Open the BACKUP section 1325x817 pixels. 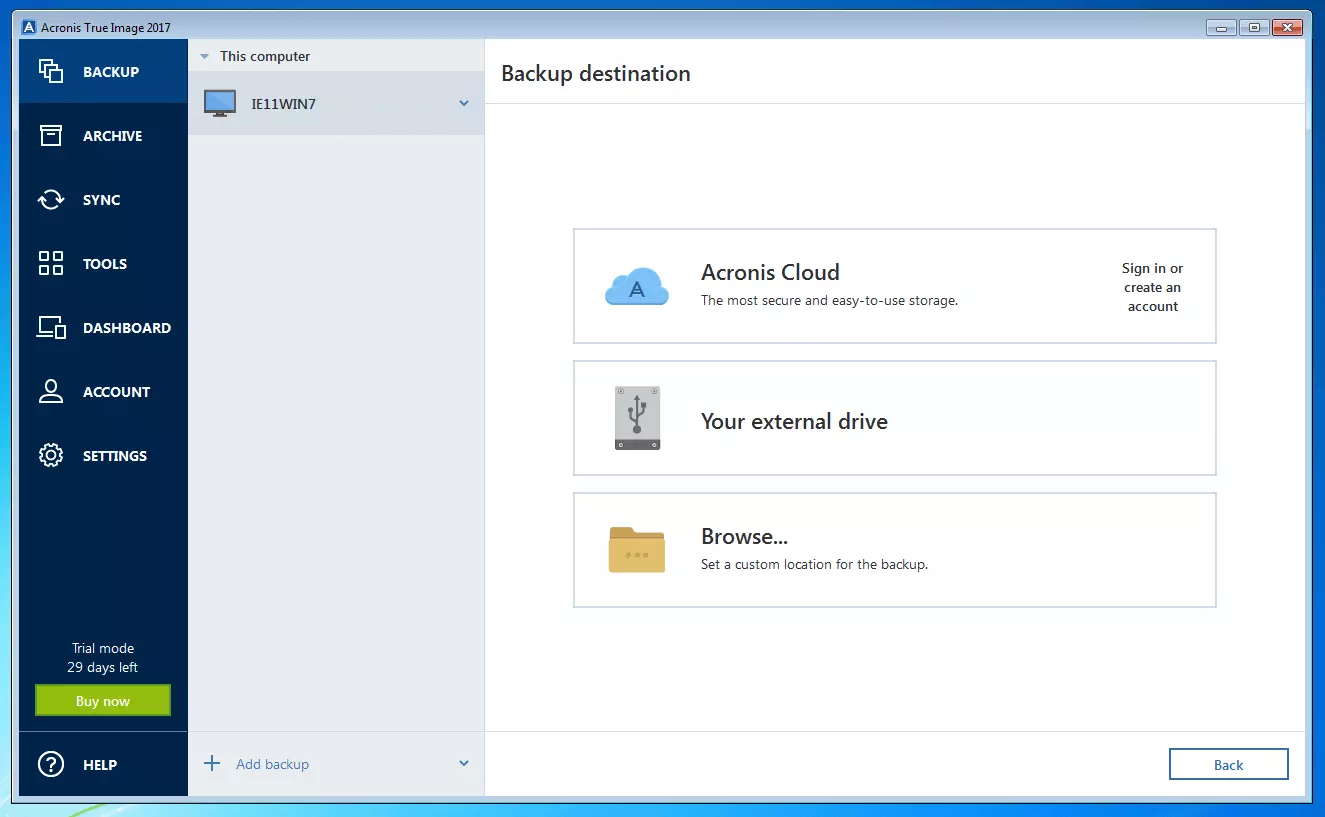coord(103,71)
